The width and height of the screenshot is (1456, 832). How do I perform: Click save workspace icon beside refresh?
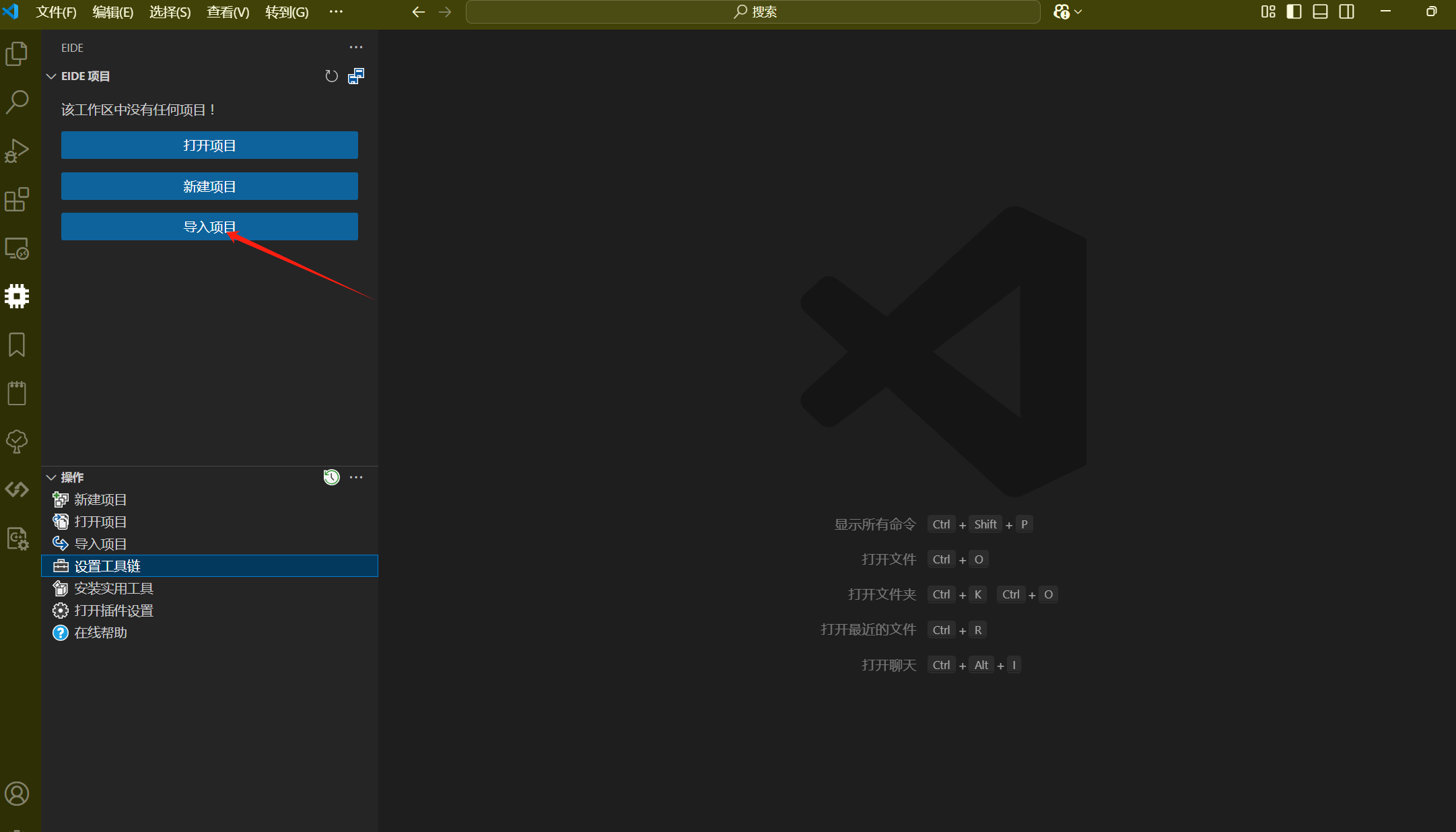(356, 76)
